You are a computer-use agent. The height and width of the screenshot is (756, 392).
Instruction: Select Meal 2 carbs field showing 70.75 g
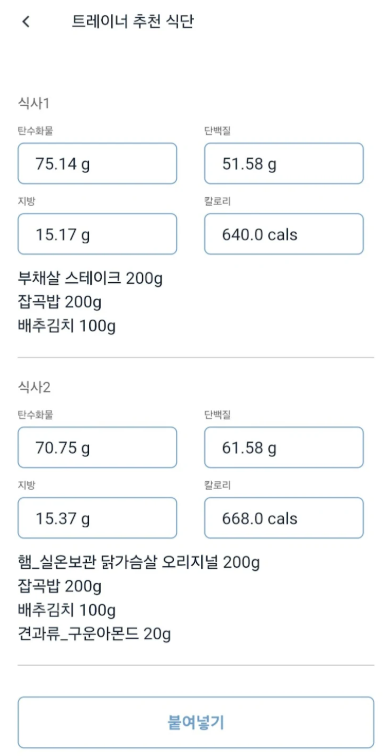pyautogui.click(x=97, y=447)
